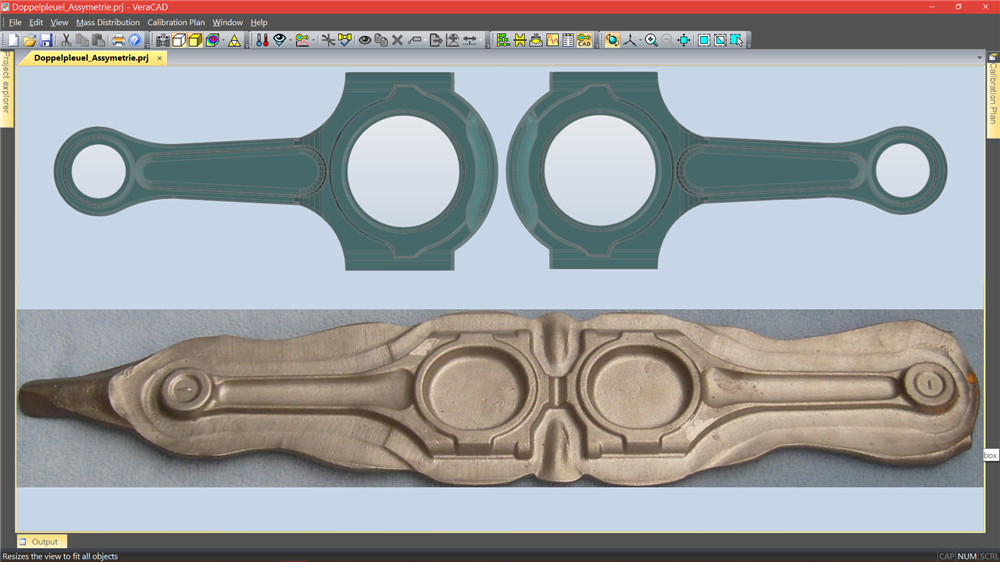Click the thermometer temperature icon
Screen dimensions: 1000x562
[x=261, y=40]
